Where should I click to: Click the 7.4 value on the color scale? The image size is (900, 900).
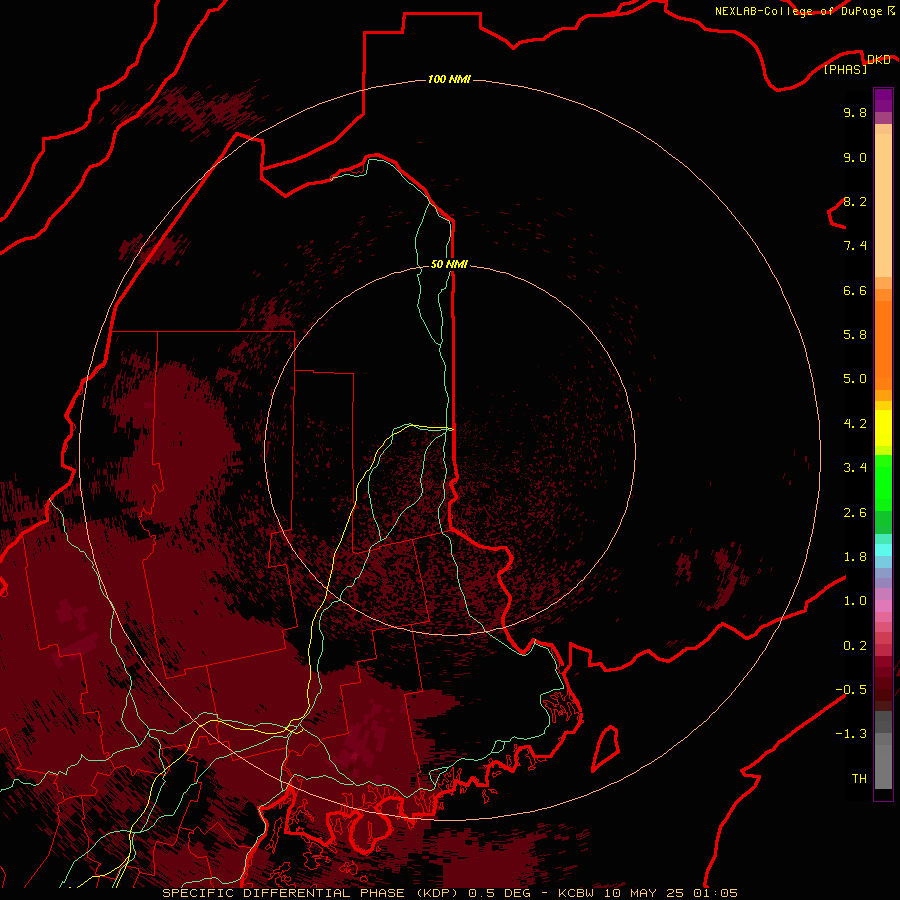coord(855,246)
